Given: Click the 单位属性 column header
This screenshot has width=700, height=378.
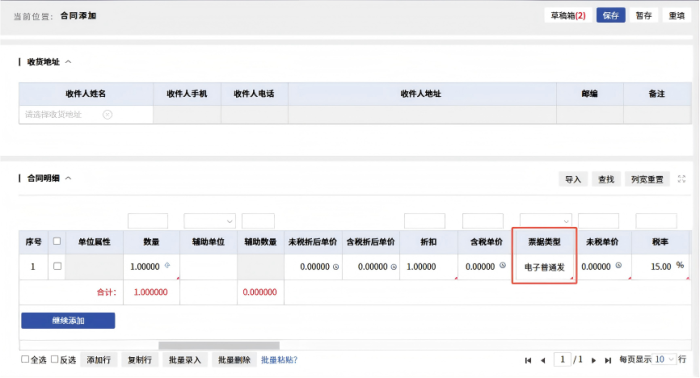Looking at the screenshot, I should click(x=94, y=242).
